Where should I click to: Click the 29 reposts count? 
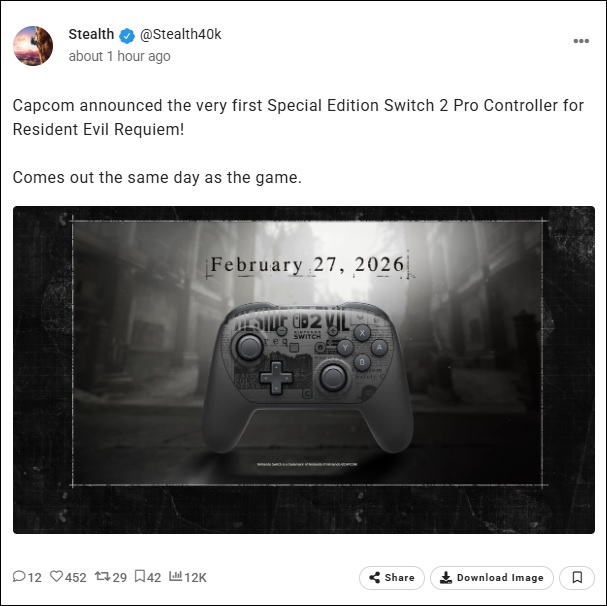click(x=120, y=577)
